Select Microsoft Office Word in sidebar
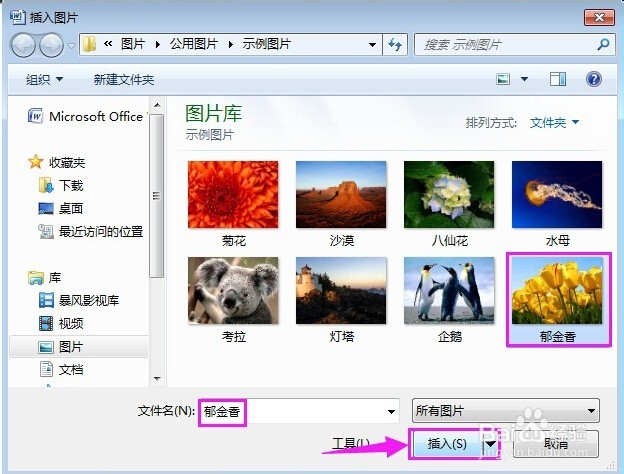 point(86,116)
